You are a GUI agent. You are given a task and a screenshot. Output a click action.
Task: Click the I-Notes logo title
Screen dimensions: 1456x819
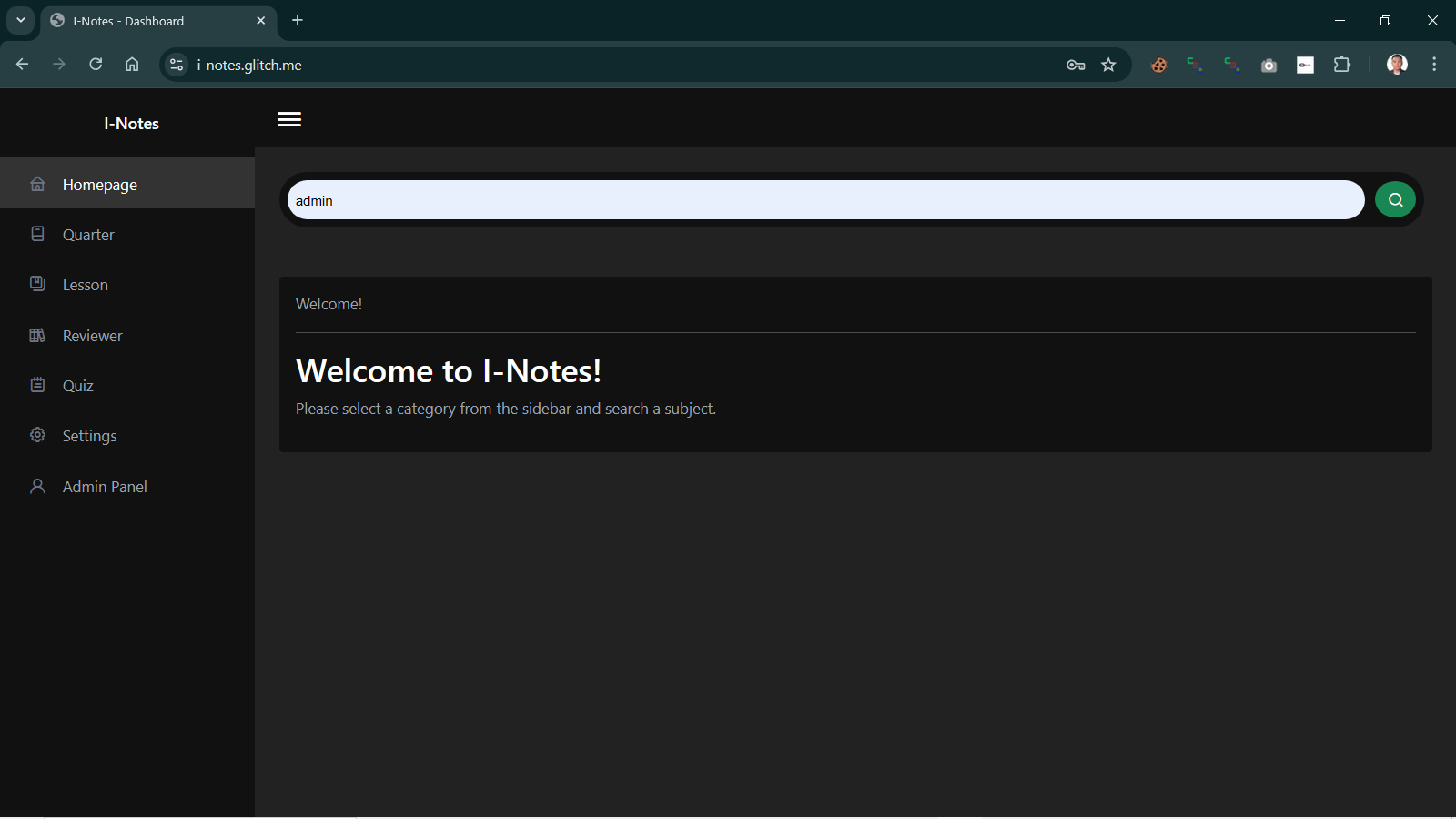pyautogui.click(x=131, y=124)
